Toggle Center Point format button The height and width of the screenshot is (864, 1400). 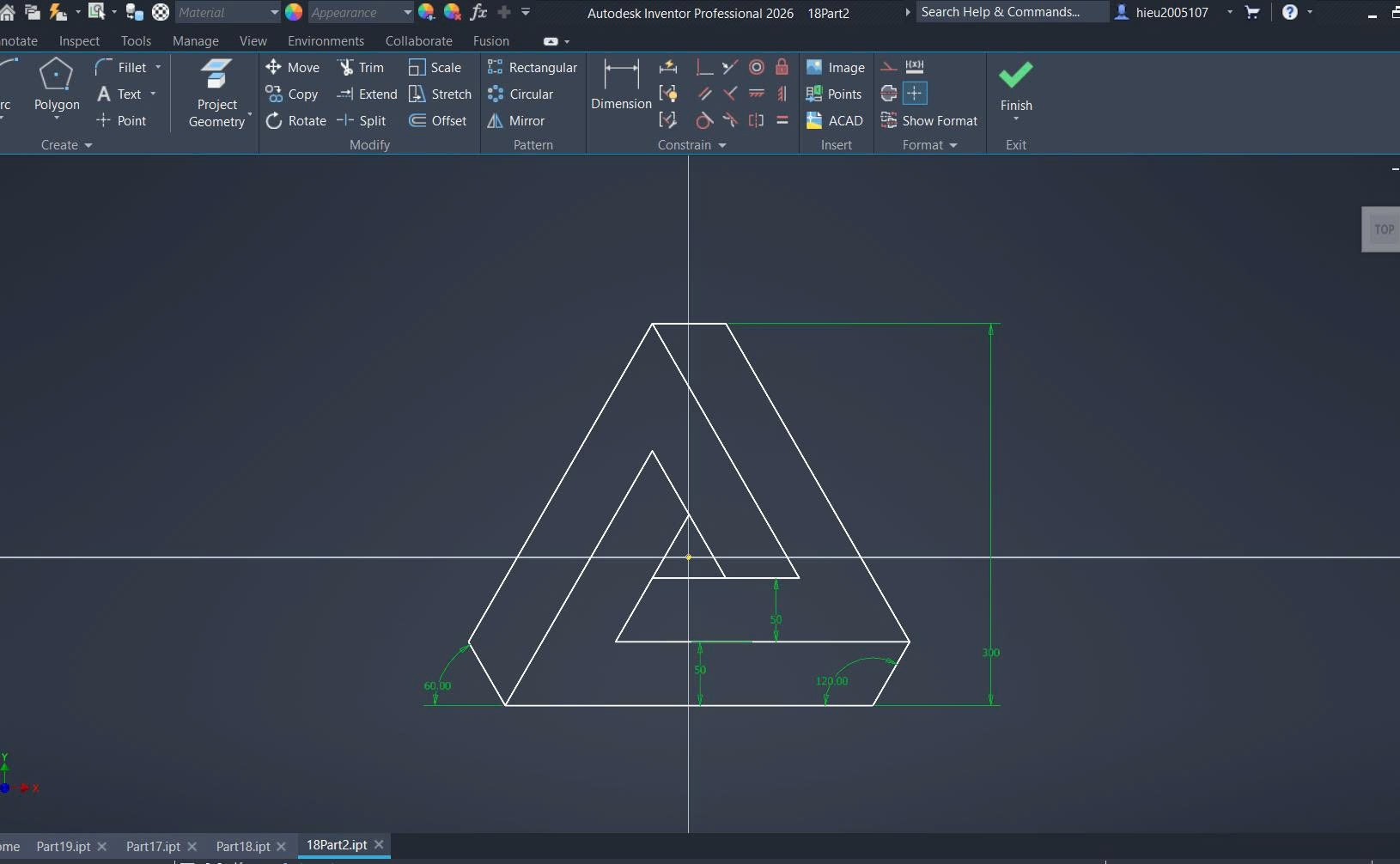(x=915, y=94)
